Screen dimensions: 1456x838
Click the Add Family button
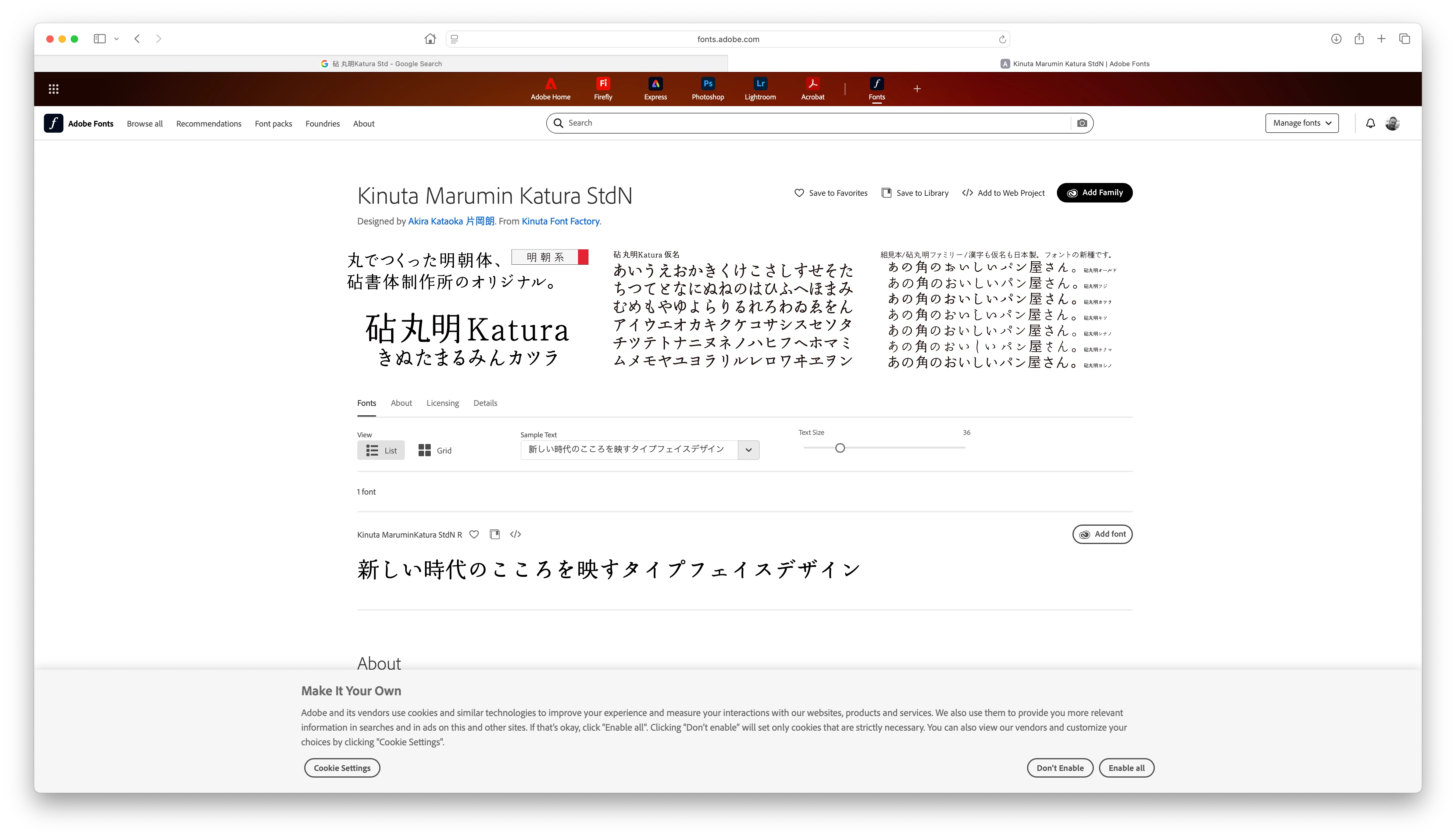(1094, 193)
